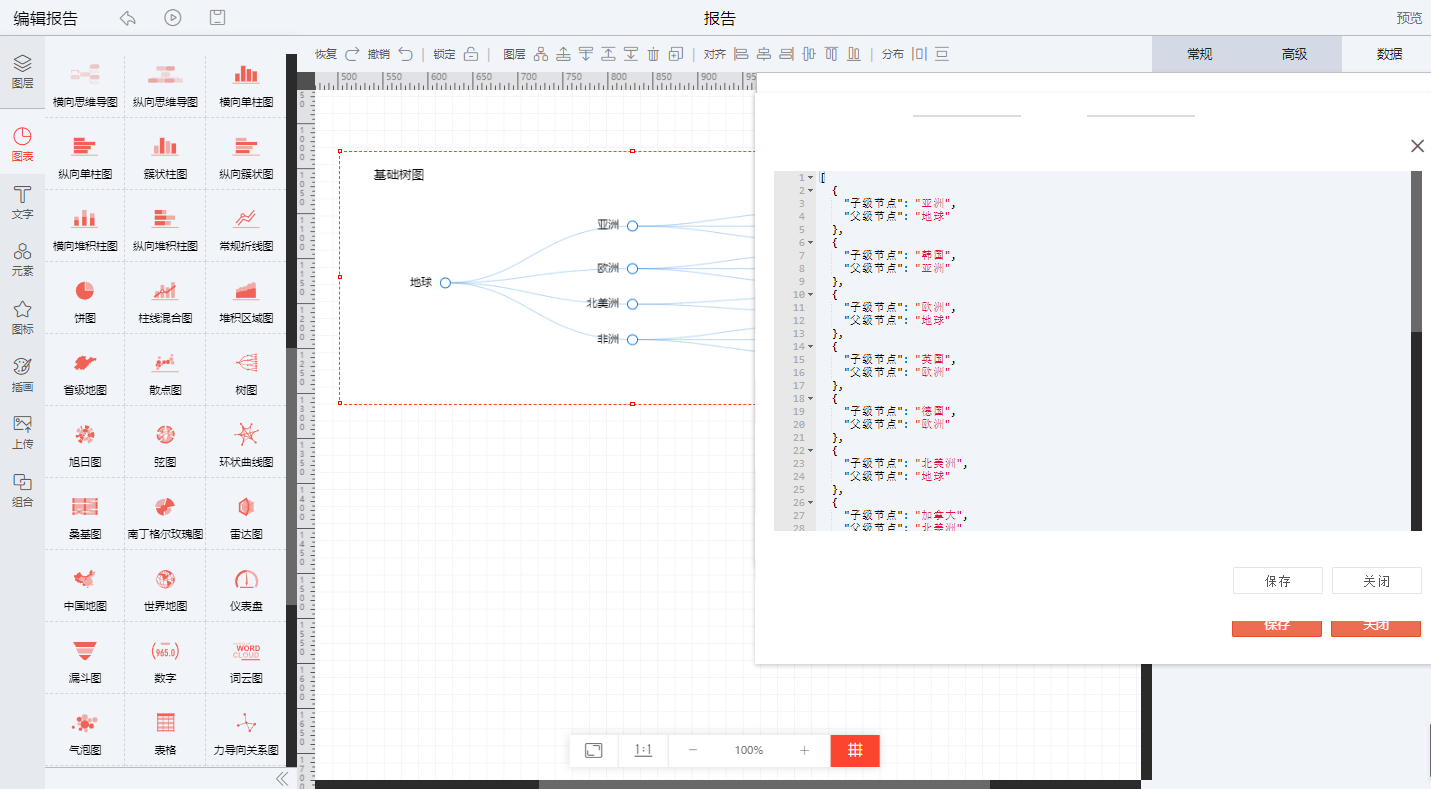Toggle the red grid display button
The height and width of the screenshot is (789, 1431).
(855, 750)
